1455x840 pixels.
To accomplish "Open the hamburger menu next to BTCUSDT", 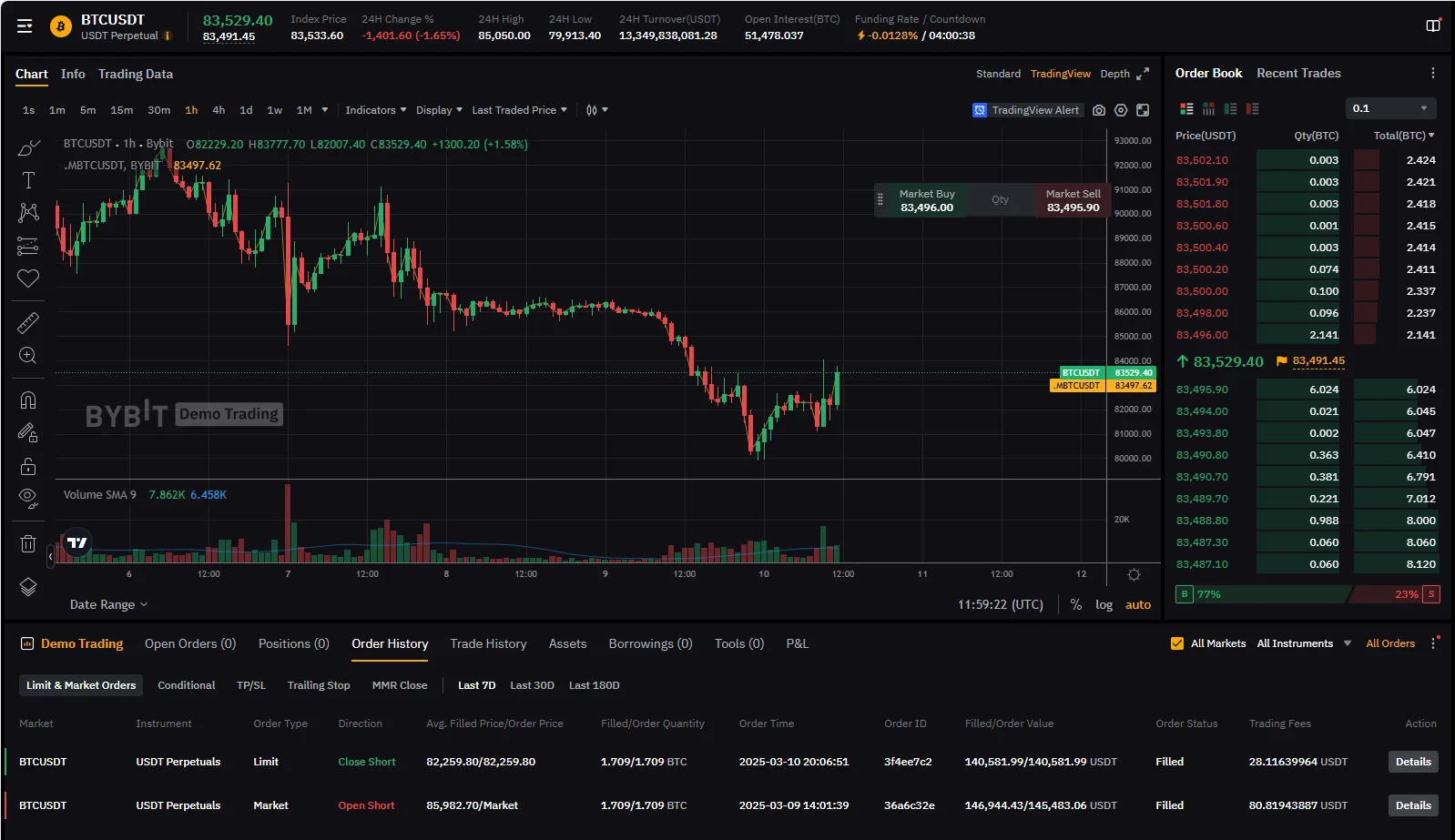I will tap(25, 26).
